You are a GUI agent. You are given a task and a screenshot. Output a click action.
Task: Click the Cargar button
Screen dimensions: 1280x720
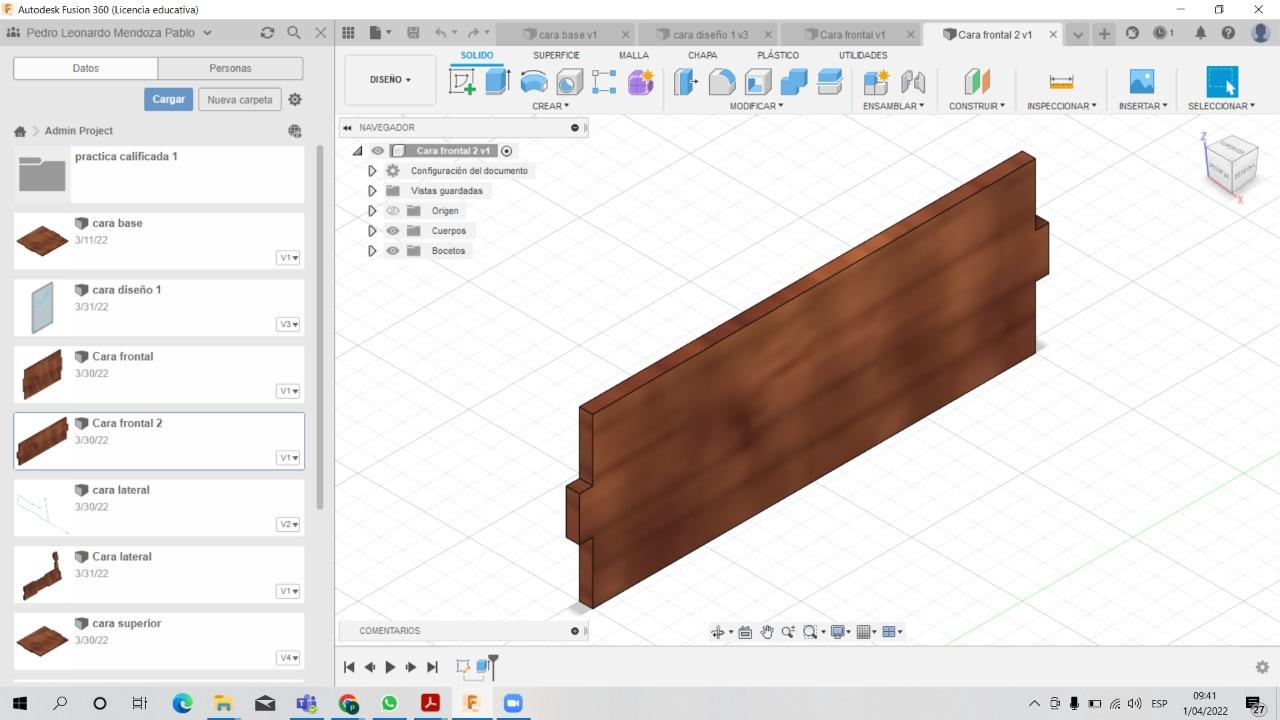point(169,100)
